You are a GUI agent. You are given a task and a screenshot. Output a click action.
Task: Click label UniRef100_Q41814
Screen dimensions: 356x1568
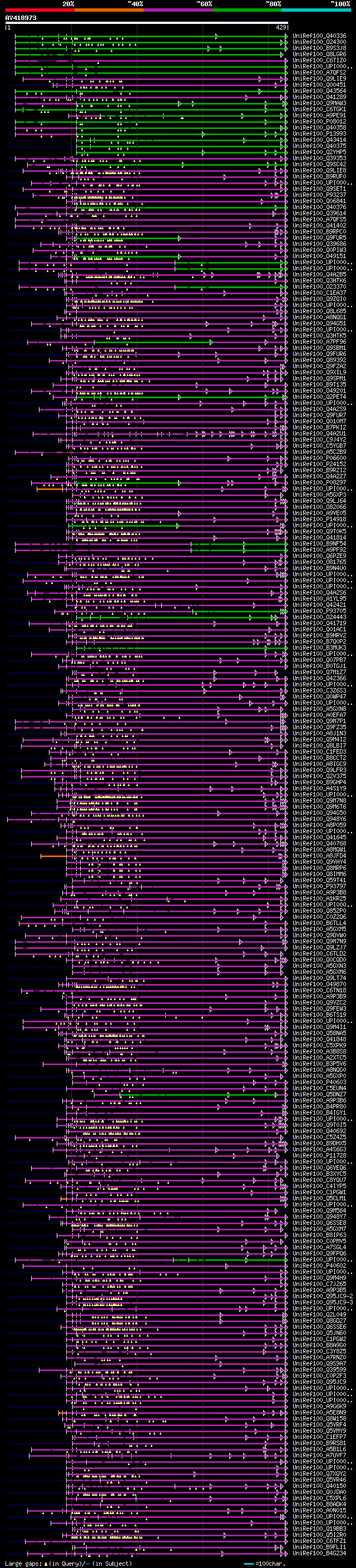[319, 537]
